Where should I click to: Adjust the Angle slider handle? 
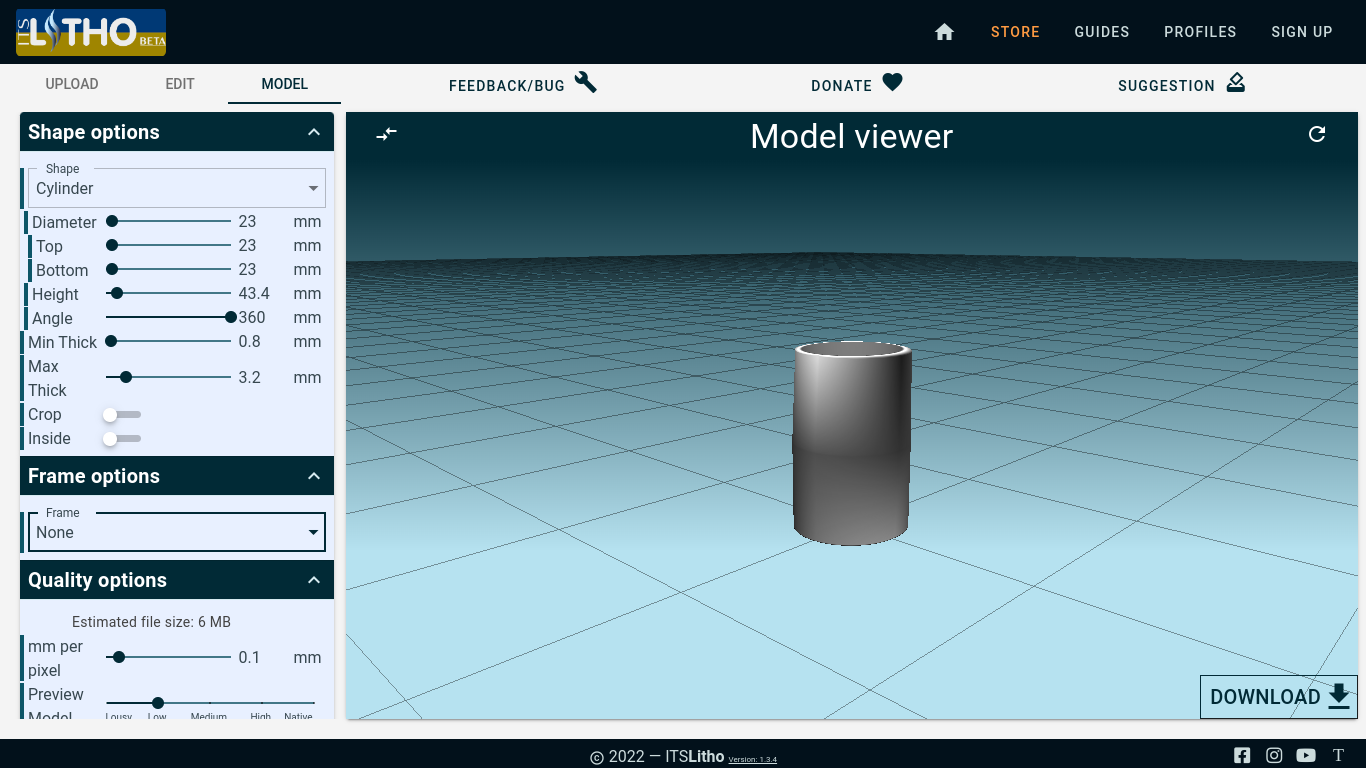(231, 317)
